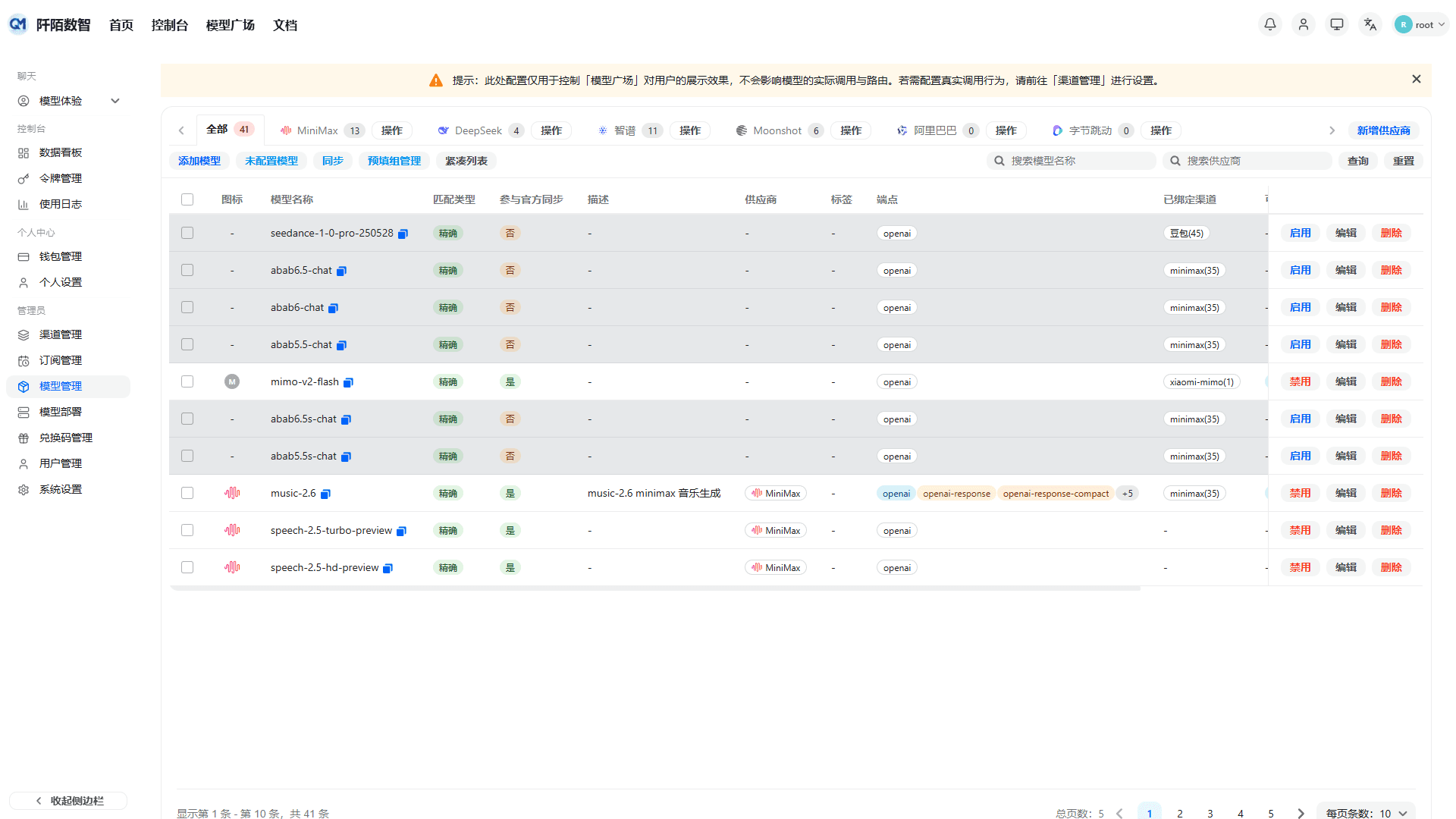The image size is (1456, 819).
Task: Copy the seedance-1-0-pro-250528 model name
Action: (x=403, y=234)
